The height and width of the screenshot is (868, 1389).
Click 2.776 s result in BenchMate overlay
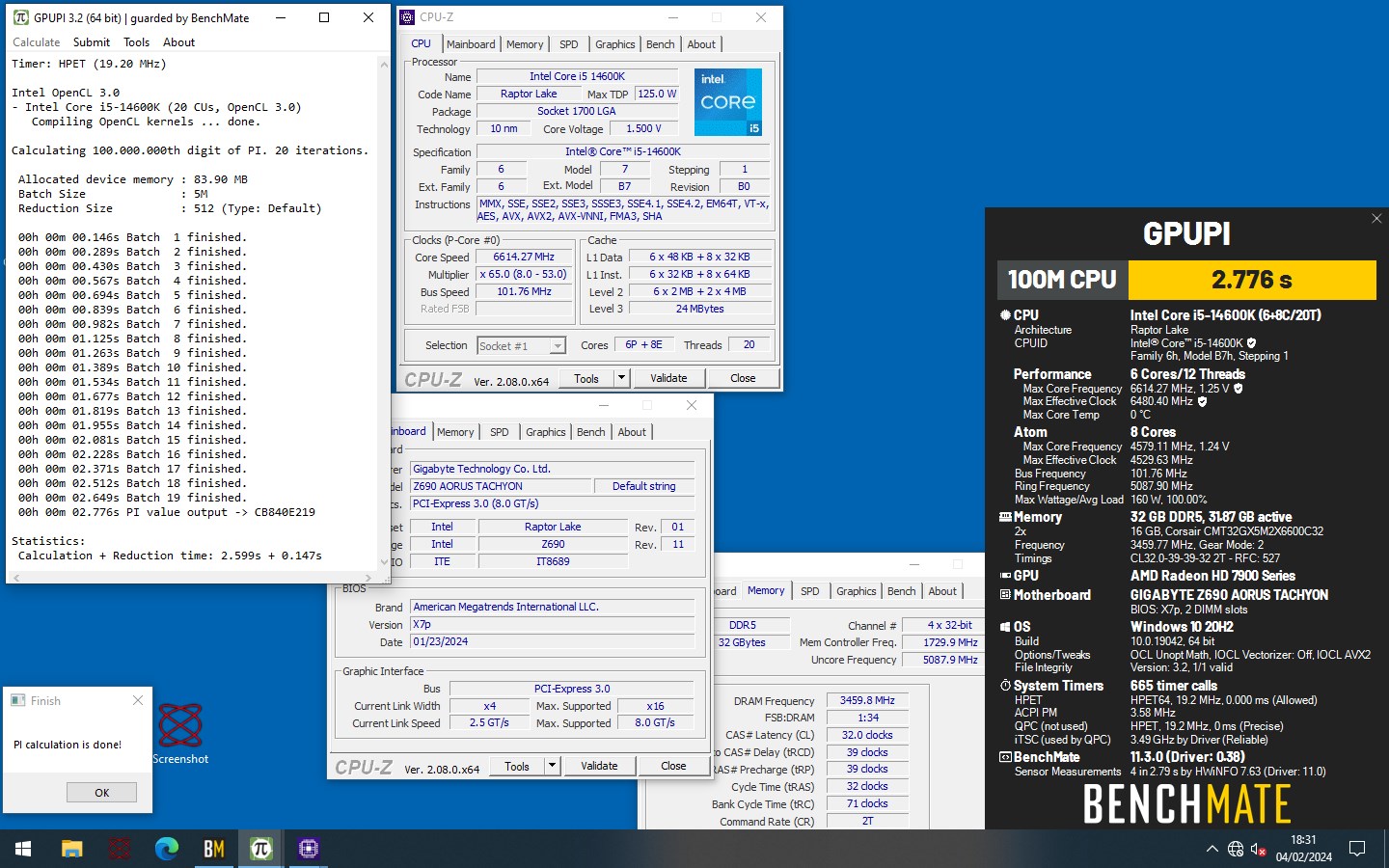1252,280
